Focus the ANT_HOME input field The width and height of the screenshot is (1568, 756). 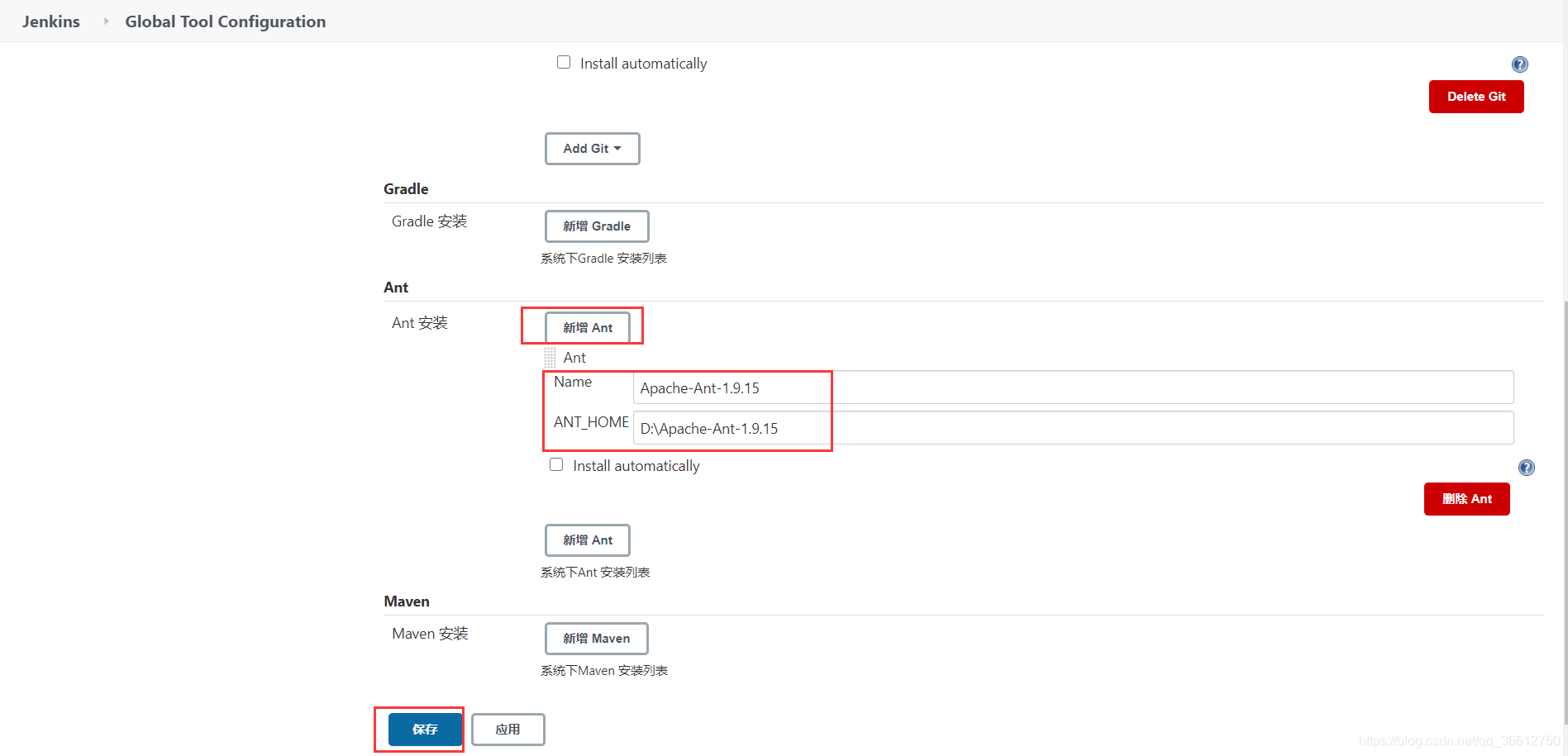1073,428
